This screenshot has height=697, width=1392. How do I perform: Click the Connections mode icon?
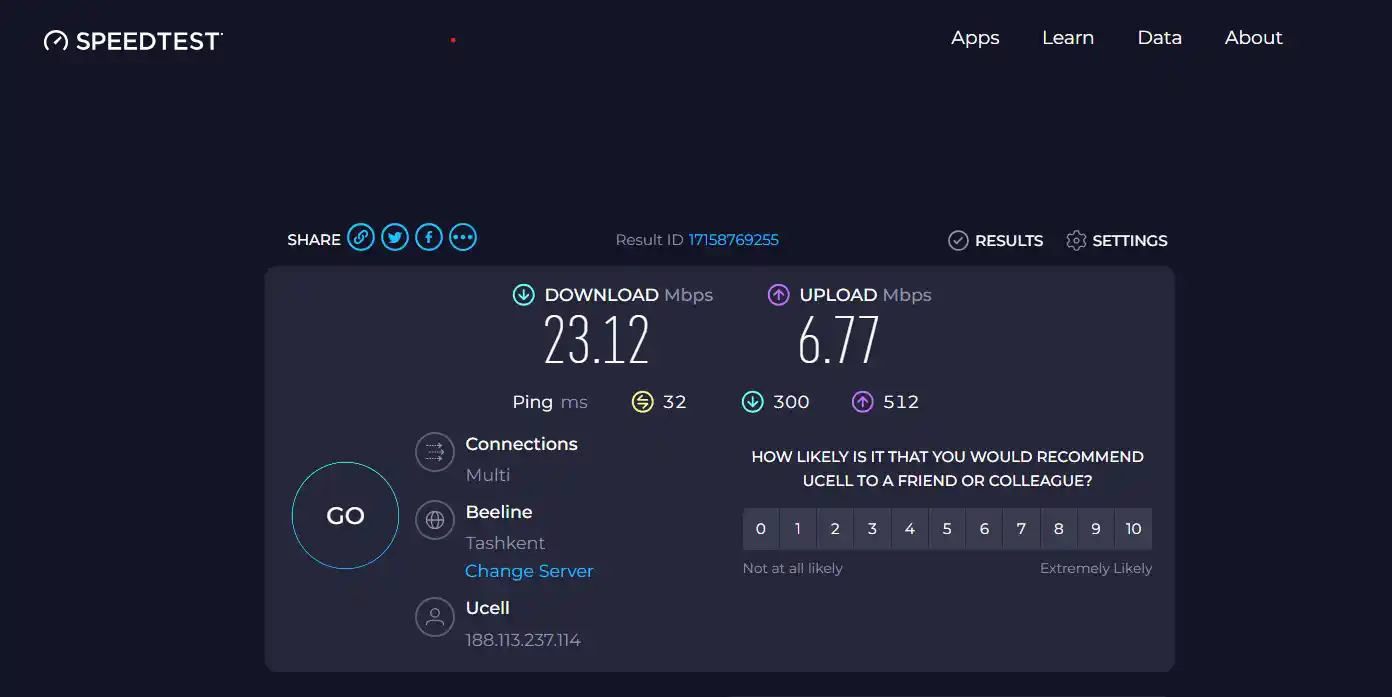[x=435, y=452]
